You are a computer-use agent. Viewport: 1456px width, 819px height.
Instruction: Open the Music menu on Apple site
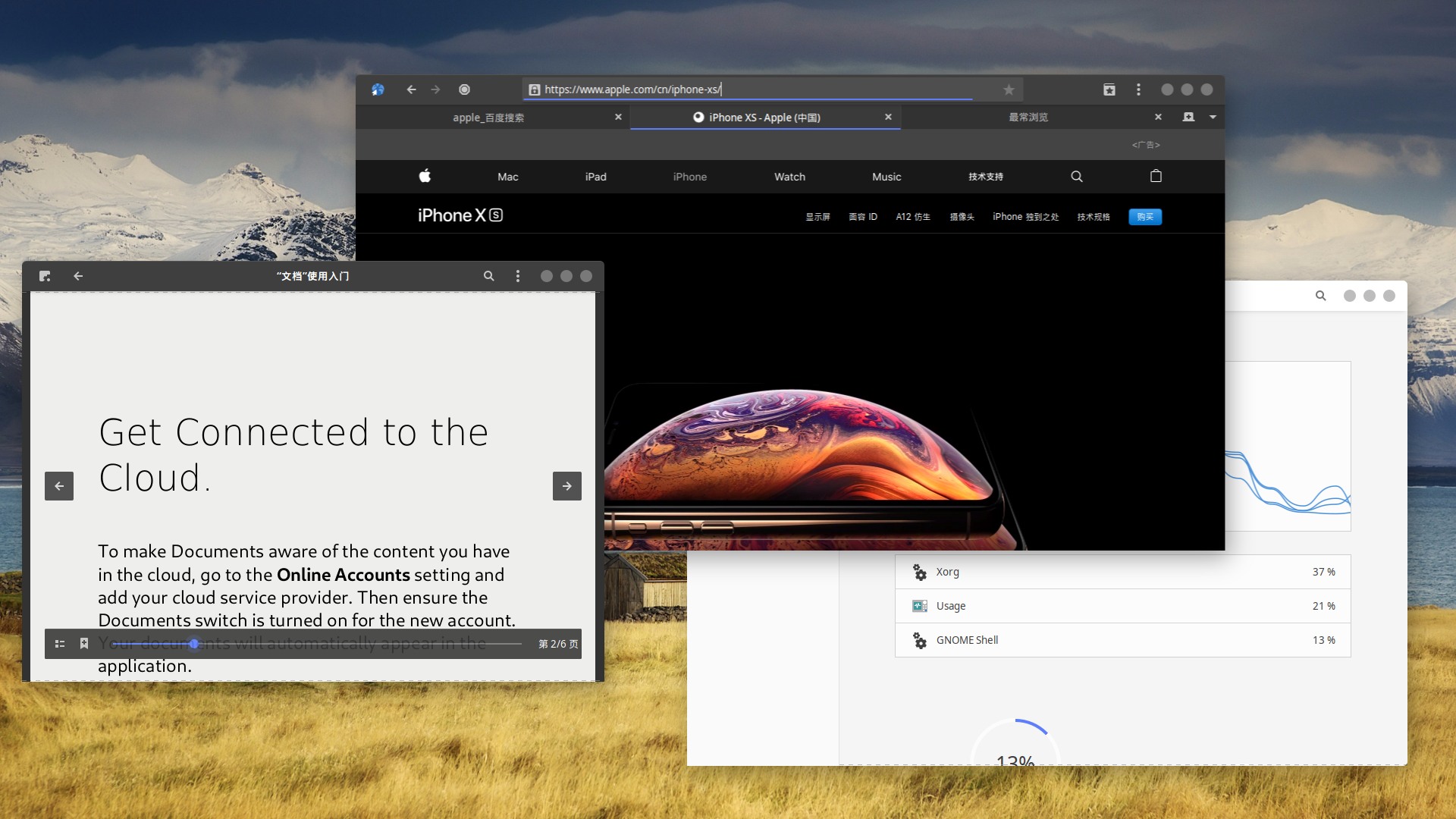click(886, 177)
